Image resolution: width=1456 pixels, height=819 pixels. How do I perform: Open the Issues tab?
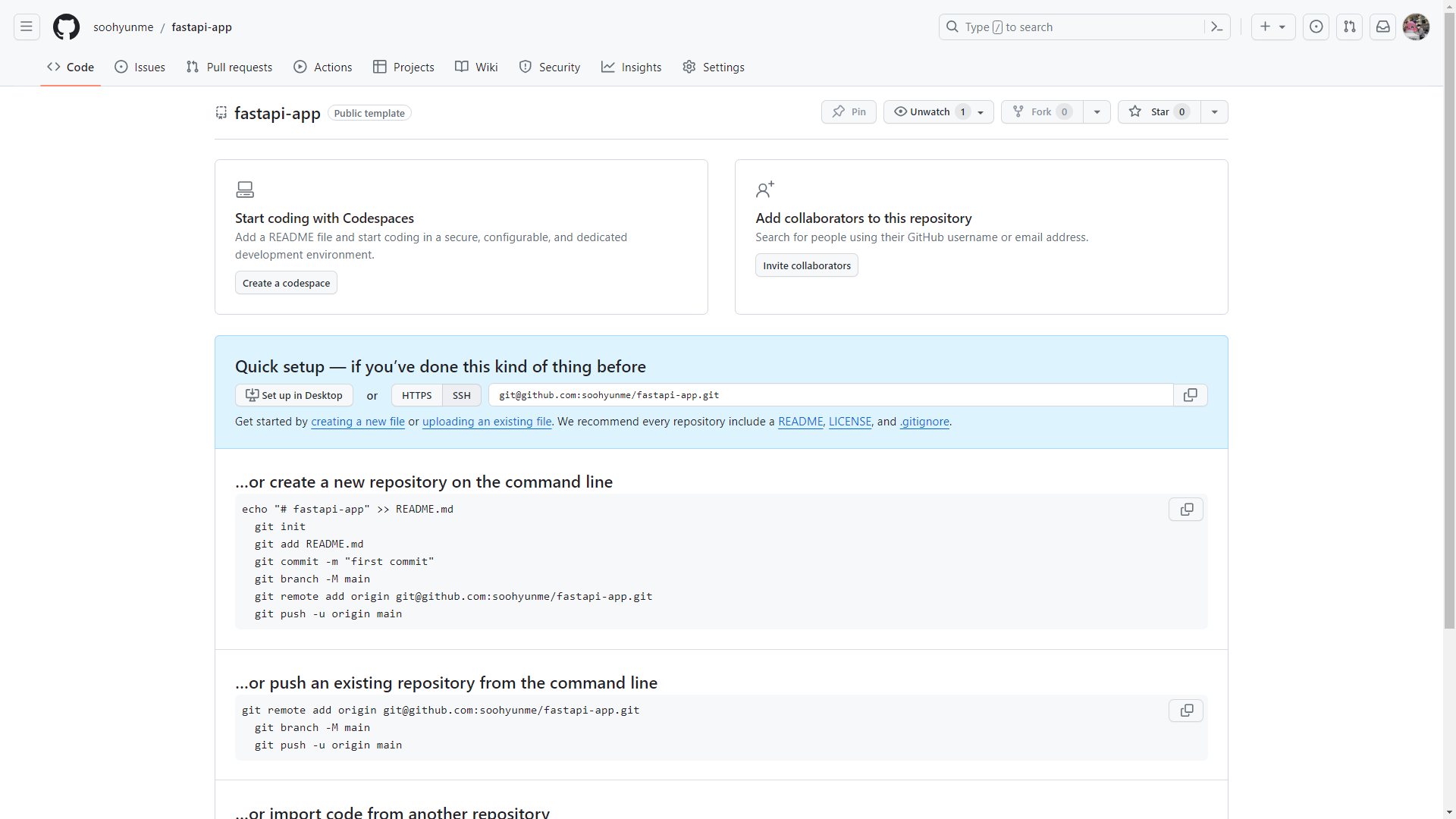(140, 67)
